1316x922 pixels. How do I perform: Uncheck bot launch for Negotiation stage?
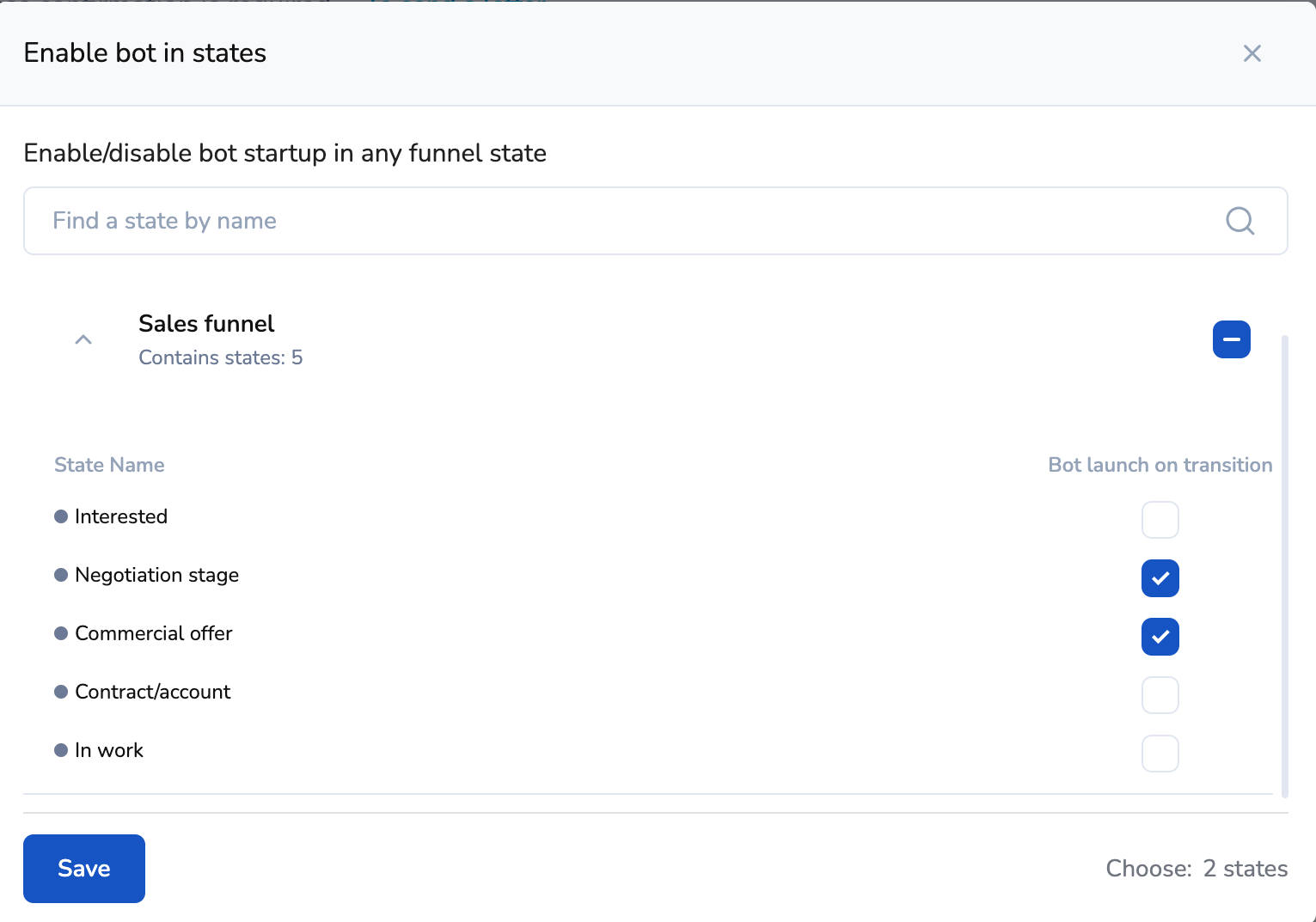click(x=1160, y=578)
